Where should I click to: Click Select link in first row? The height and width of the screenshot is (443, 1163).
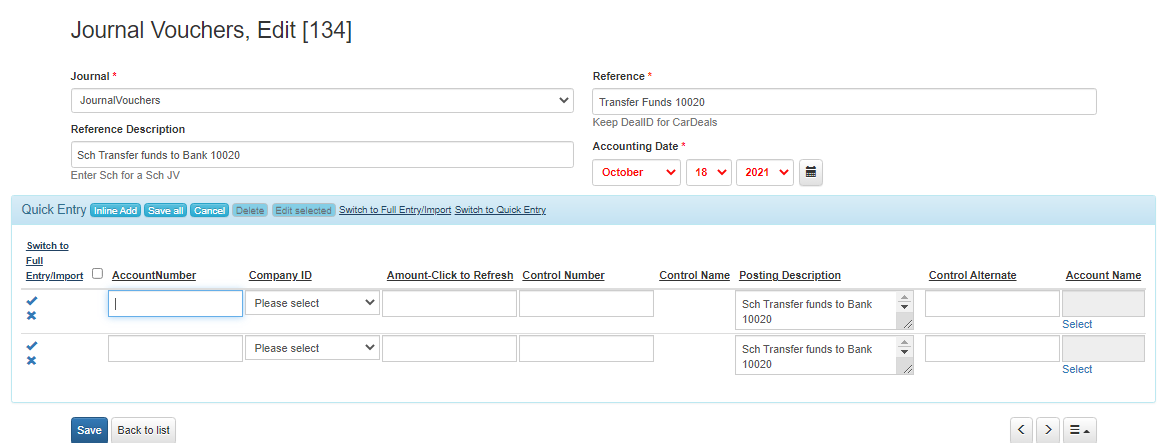click(1077, 324)
